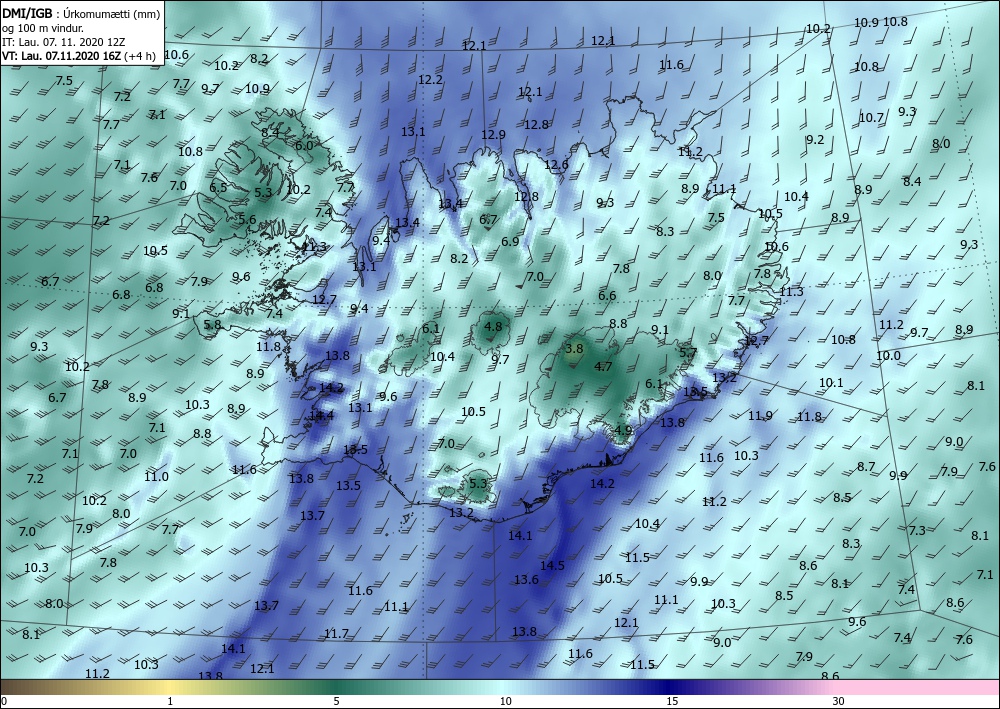This screenshot has width=1000, height=709.
Task: Click the 5.6 value in the Westfjords
Action: click(247, 219)
